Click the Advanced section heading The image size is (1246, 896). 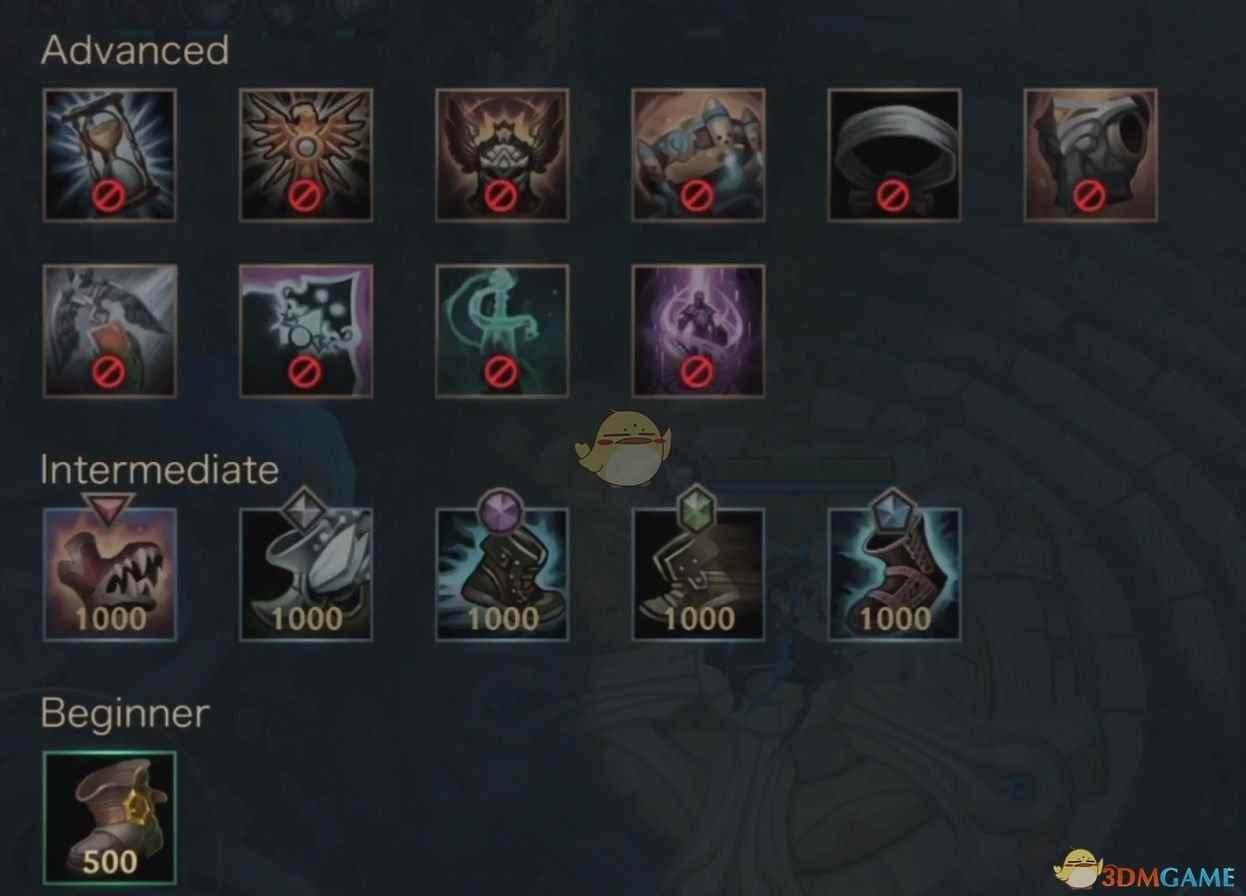pos(135,50)
